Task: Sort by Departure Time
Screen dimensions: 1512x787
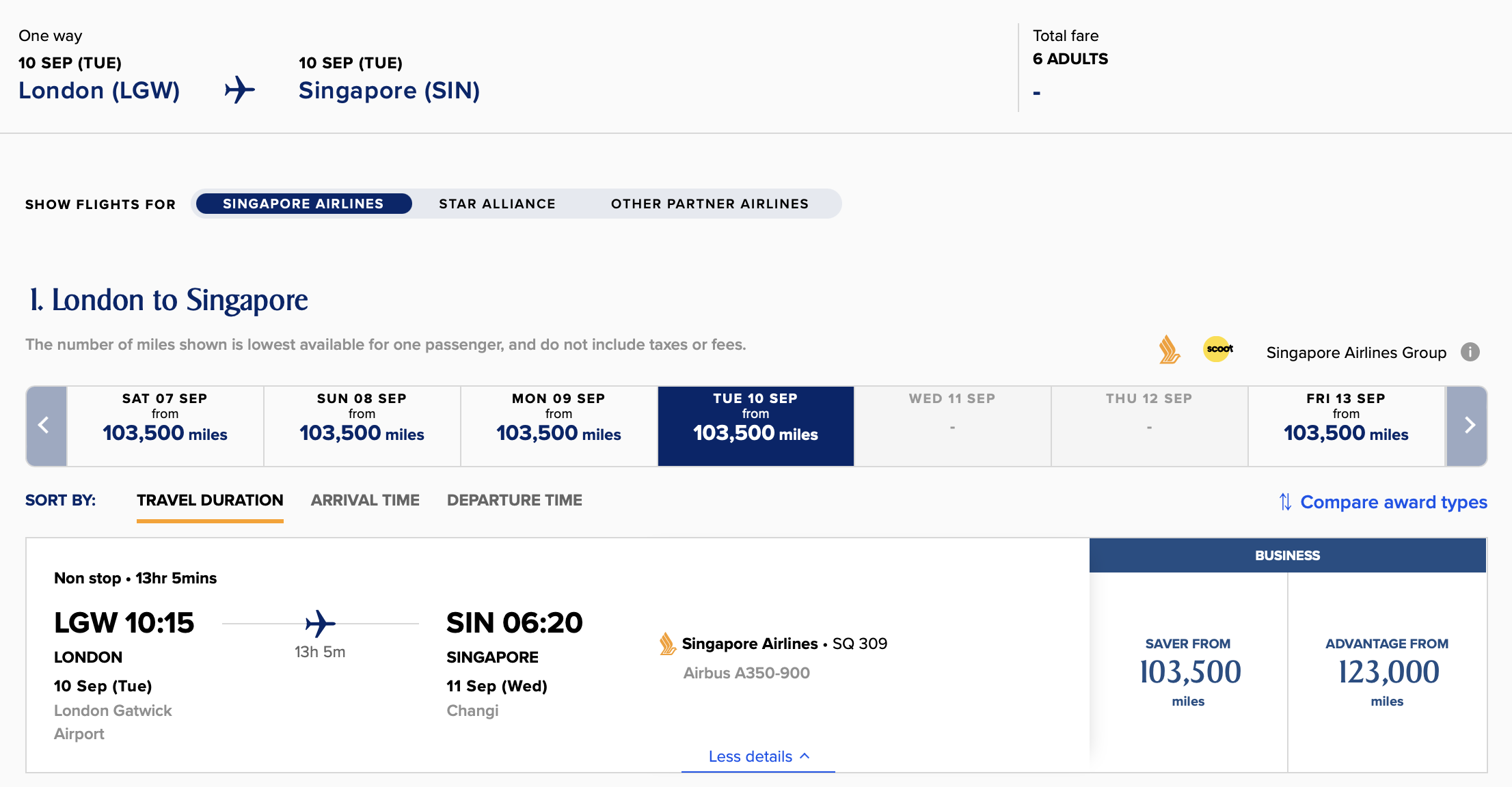Action: [514, 500]
